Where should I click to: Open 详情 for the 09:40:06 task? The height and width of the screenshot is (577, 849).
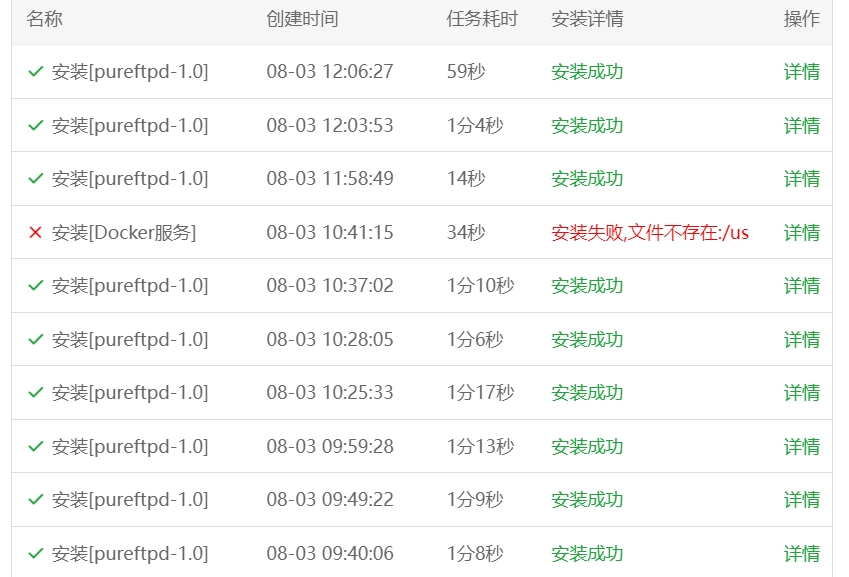802,554
